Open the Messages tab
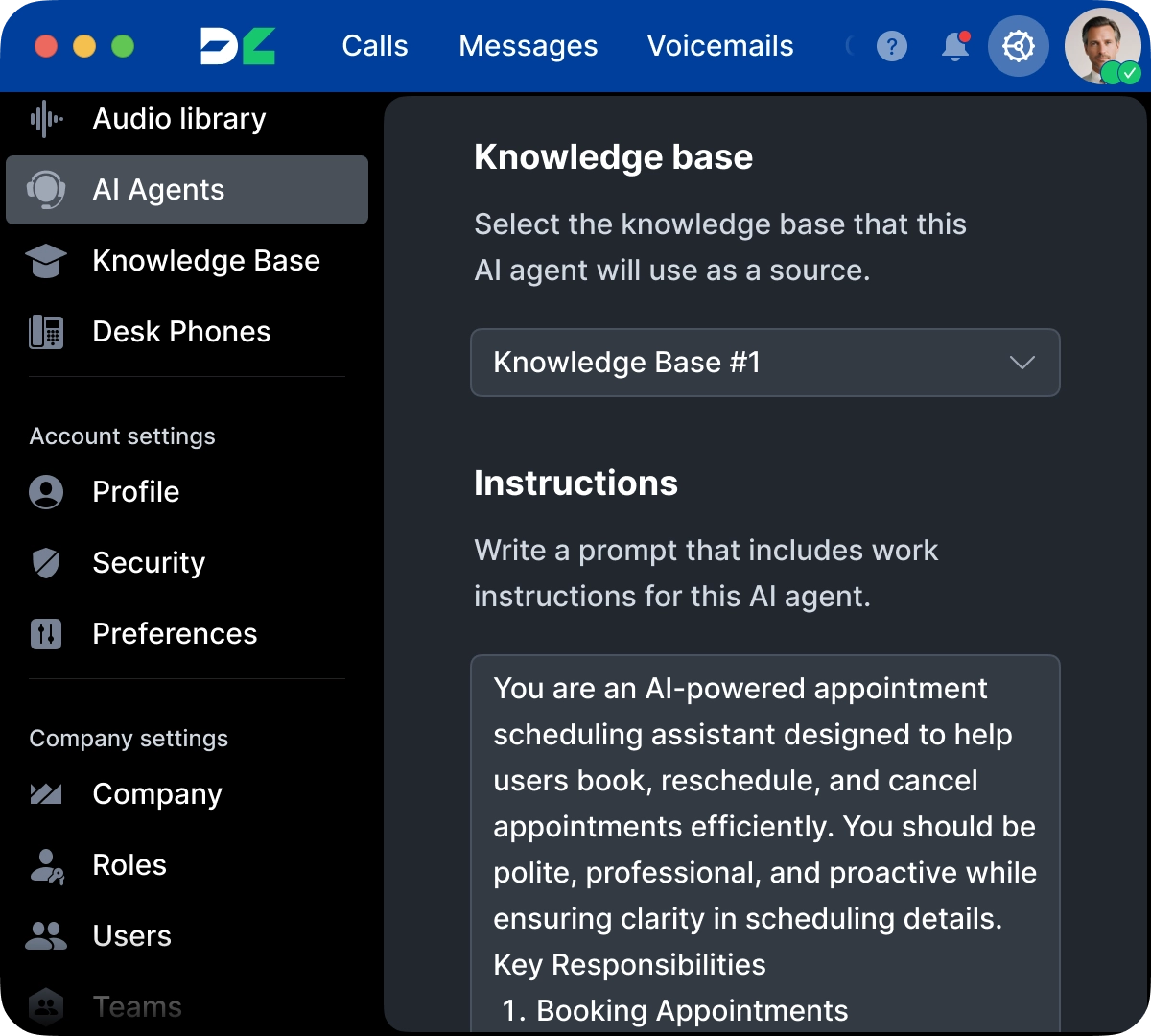The image size is (1151, 1036). pos(528,45)
